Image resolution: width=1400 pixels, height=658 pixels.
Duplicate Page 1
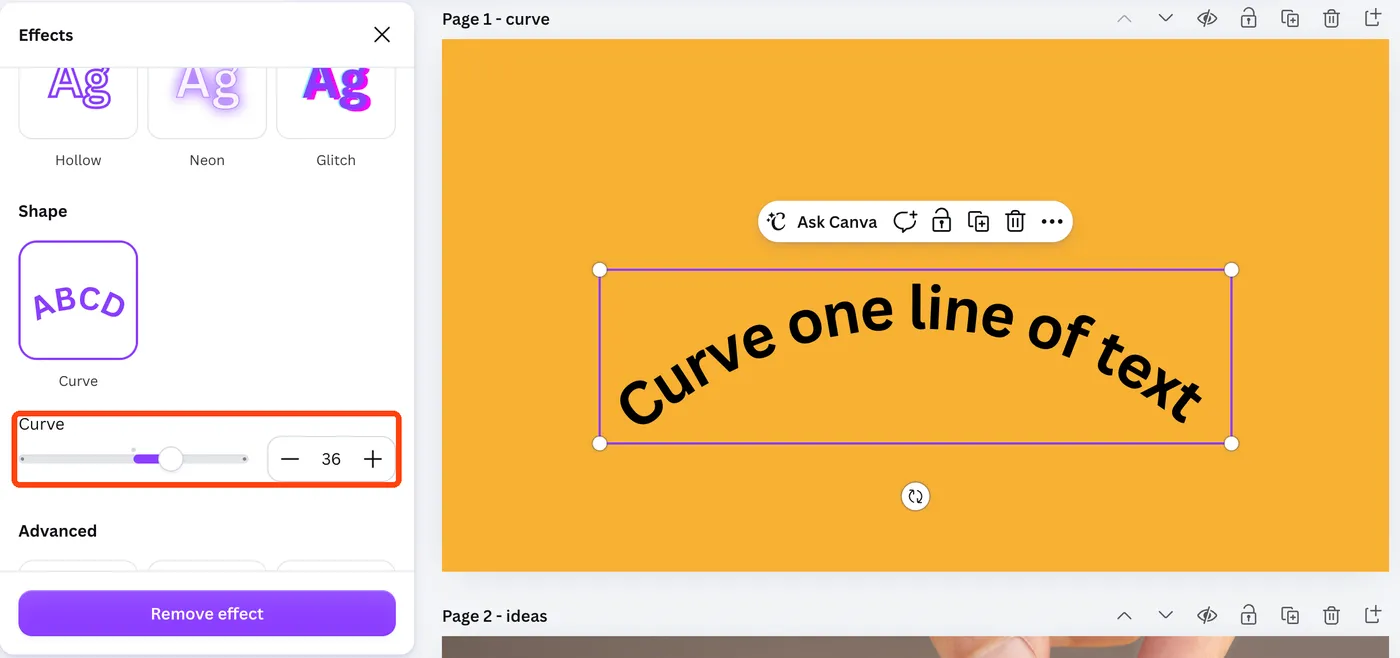coord(1290,19)
